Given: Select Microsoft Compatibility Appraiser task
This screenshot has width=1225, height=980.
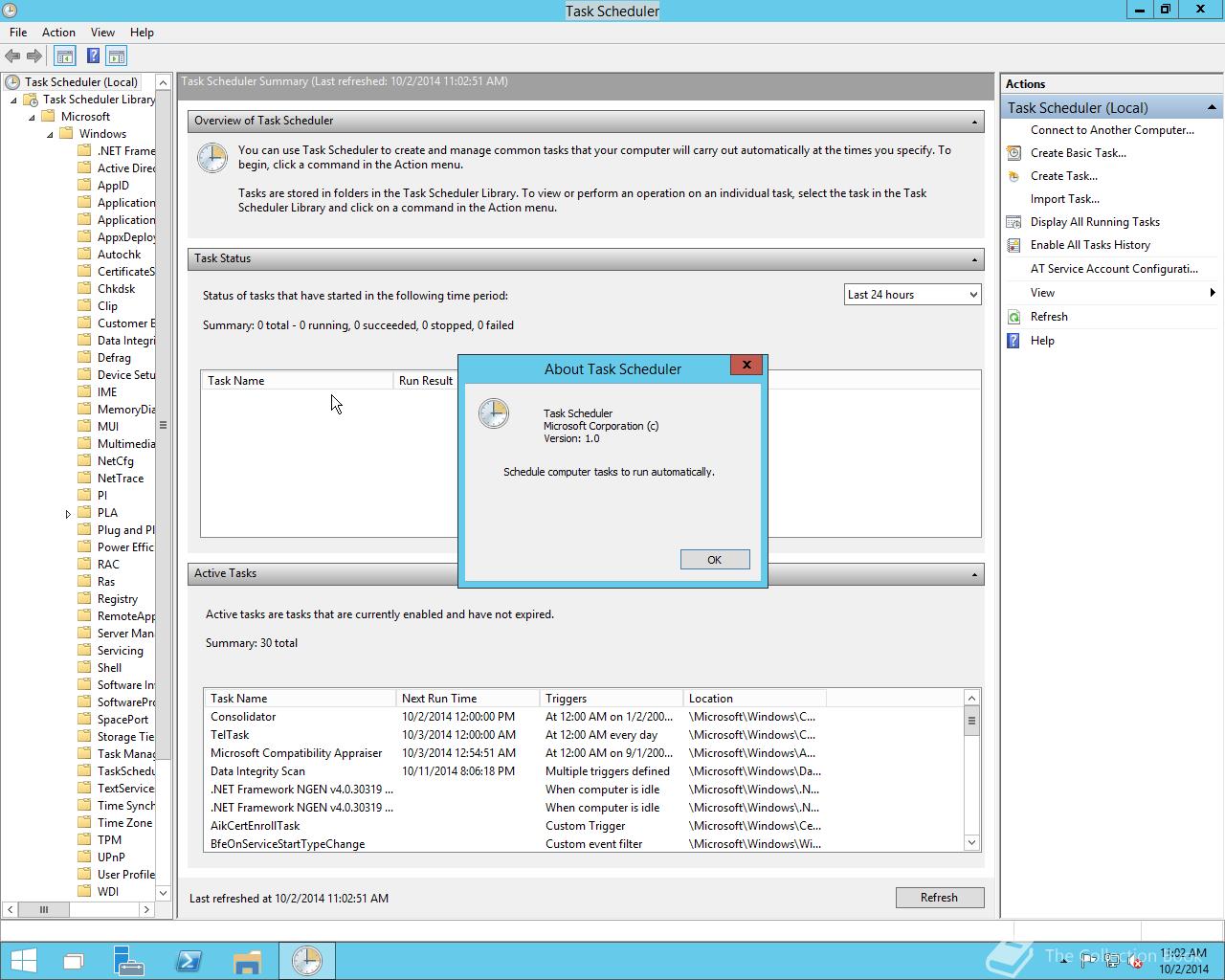Looking at the screenshot, I should pyautogui.click(x=584, y=753).
